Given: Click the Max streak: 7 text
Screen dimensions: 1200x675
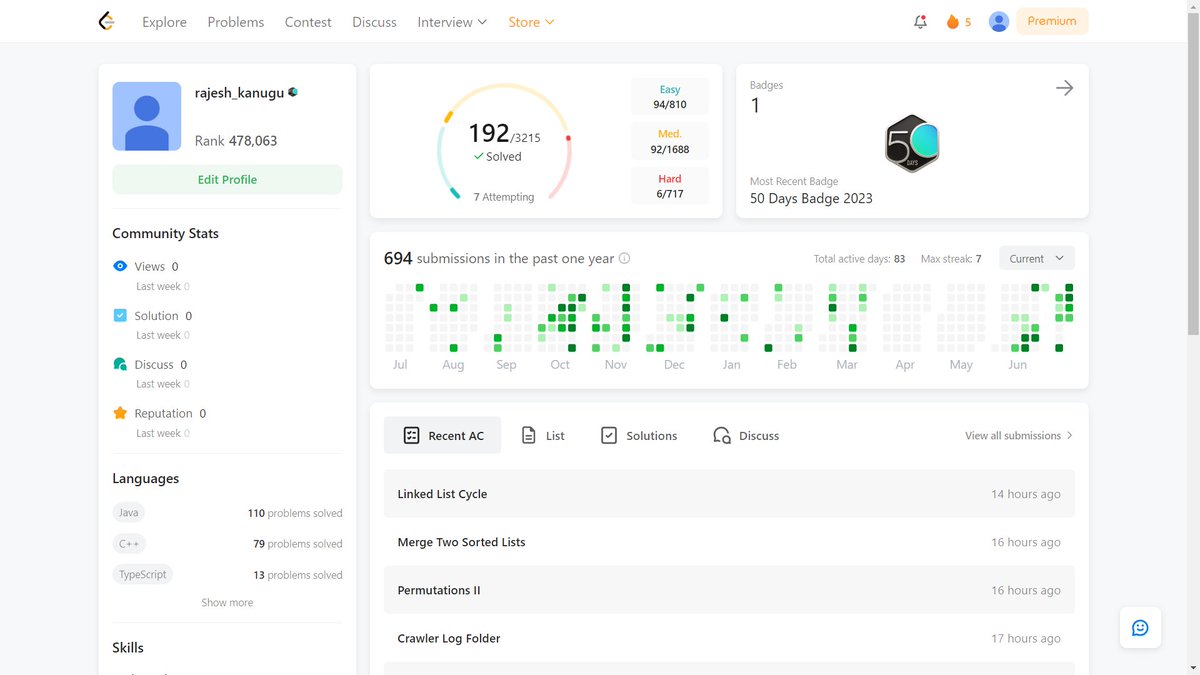Looking at the screenshot, I should pos(951,259).
